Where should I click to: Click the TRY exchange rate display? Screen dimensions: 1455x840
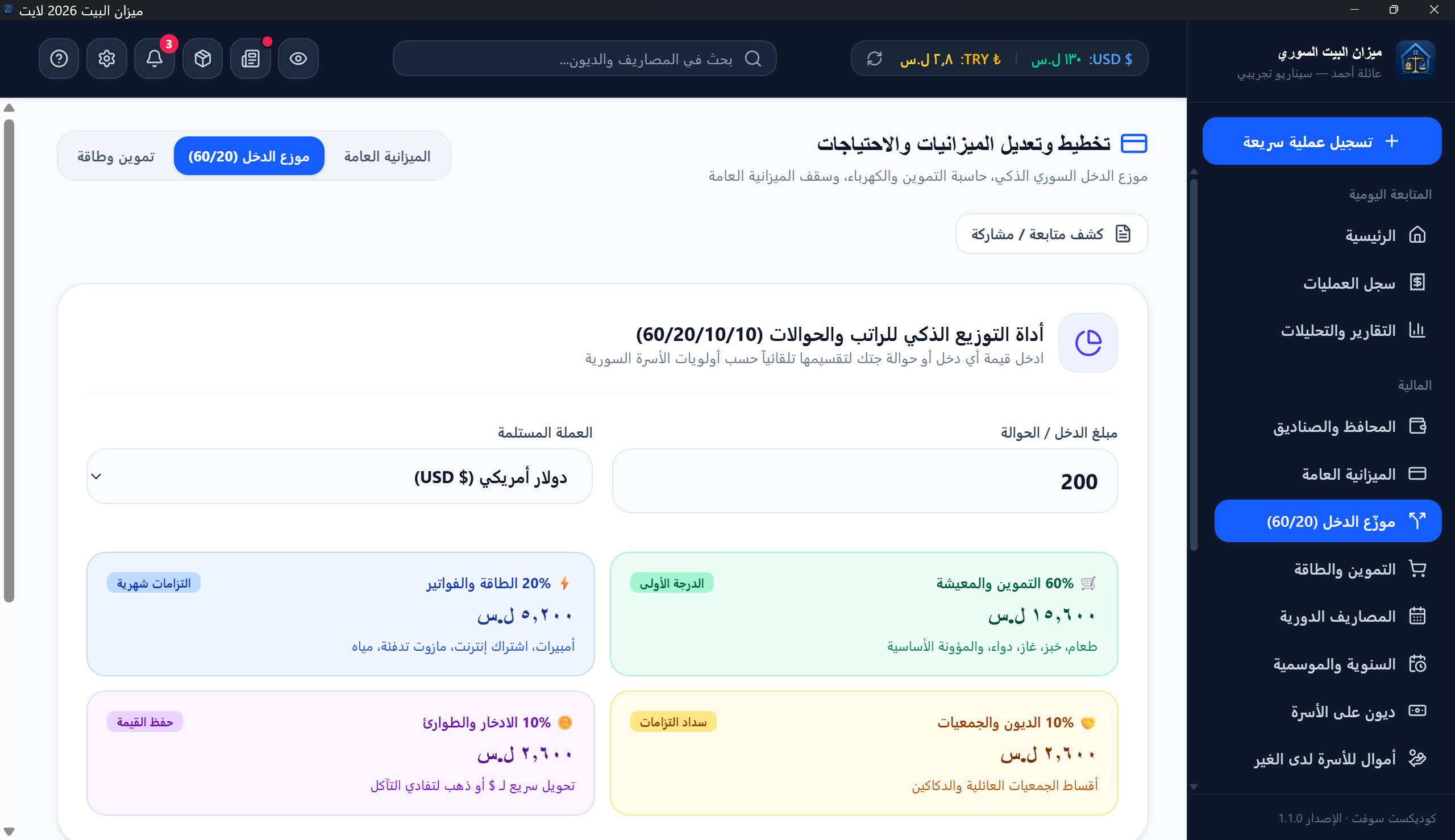pos(951,59)
